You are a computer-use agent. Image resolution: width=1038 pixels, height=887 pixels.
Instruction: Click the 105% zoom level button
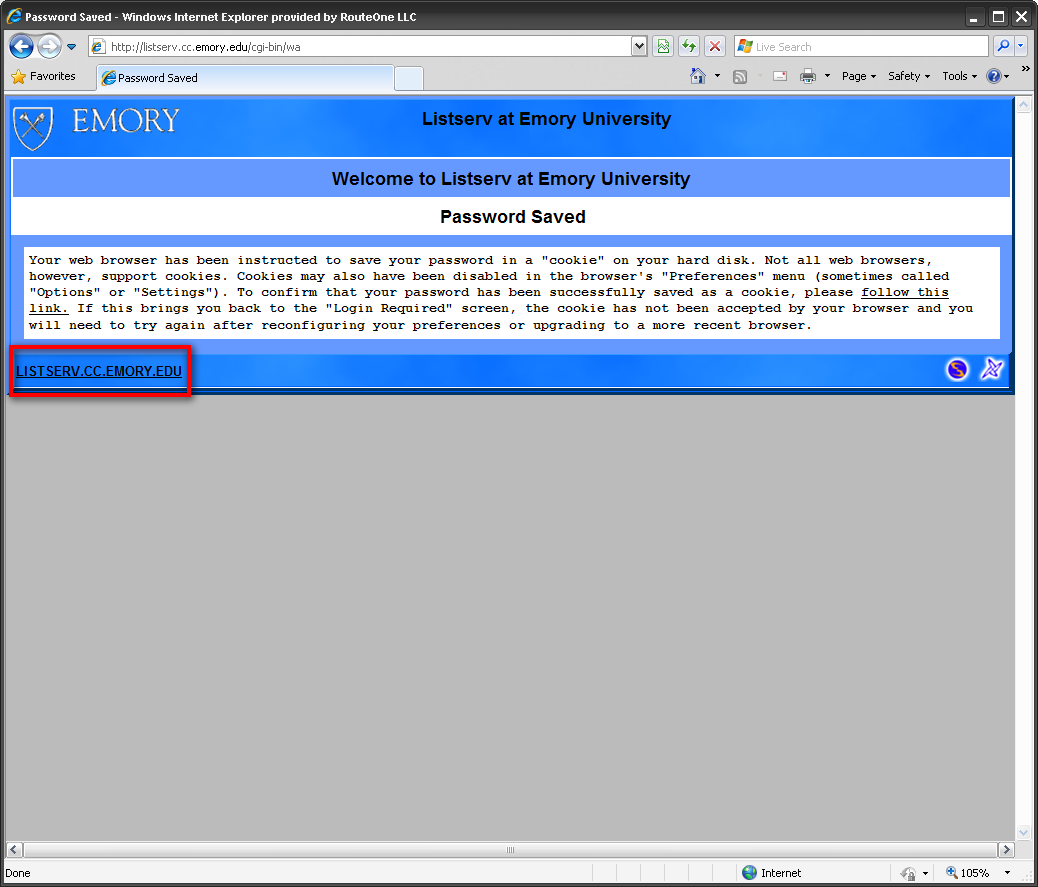pos(968,873)
